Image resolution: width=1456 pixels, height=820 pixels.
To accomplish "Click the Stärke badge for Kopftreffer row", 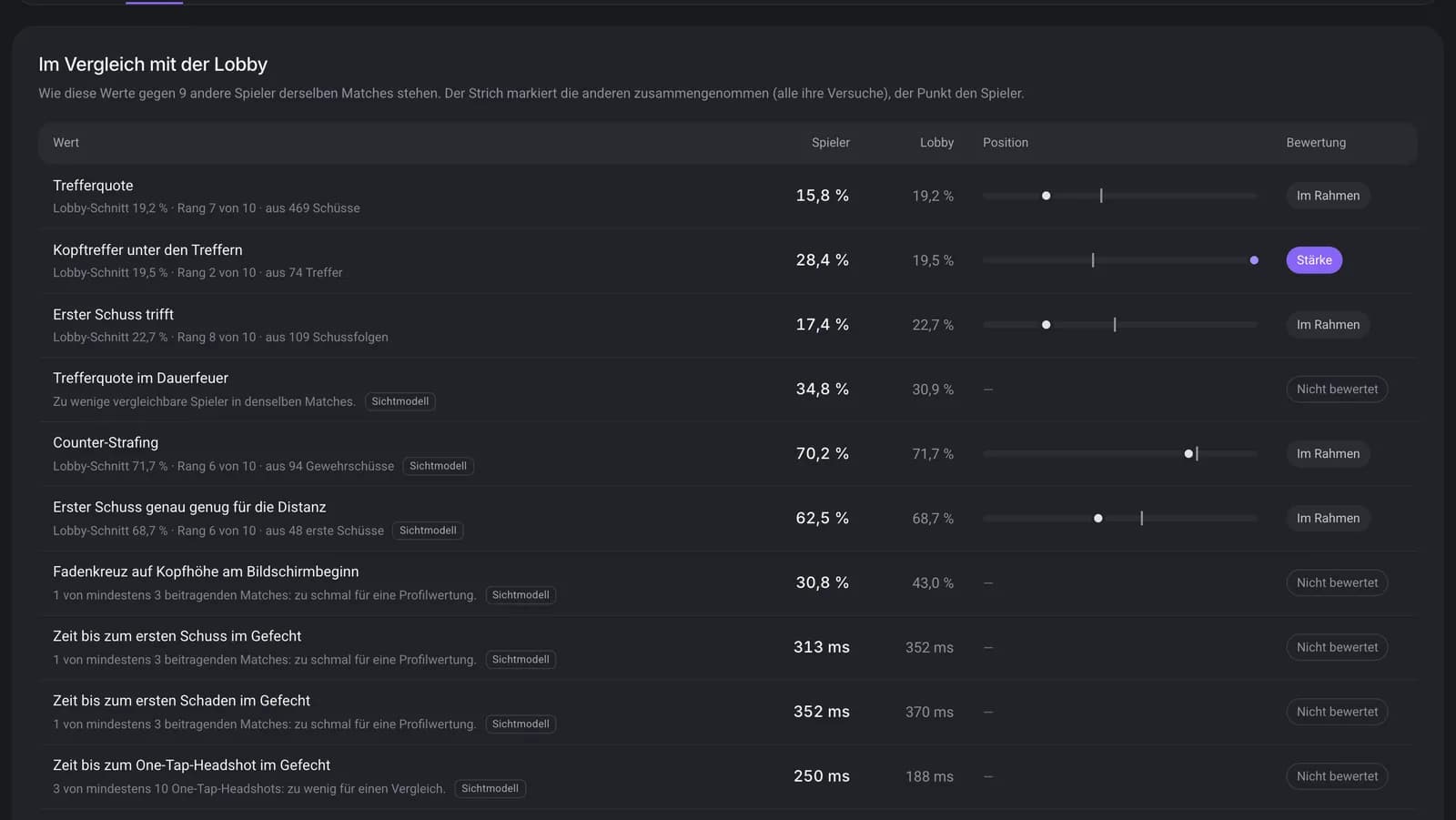I will 1314,260.
